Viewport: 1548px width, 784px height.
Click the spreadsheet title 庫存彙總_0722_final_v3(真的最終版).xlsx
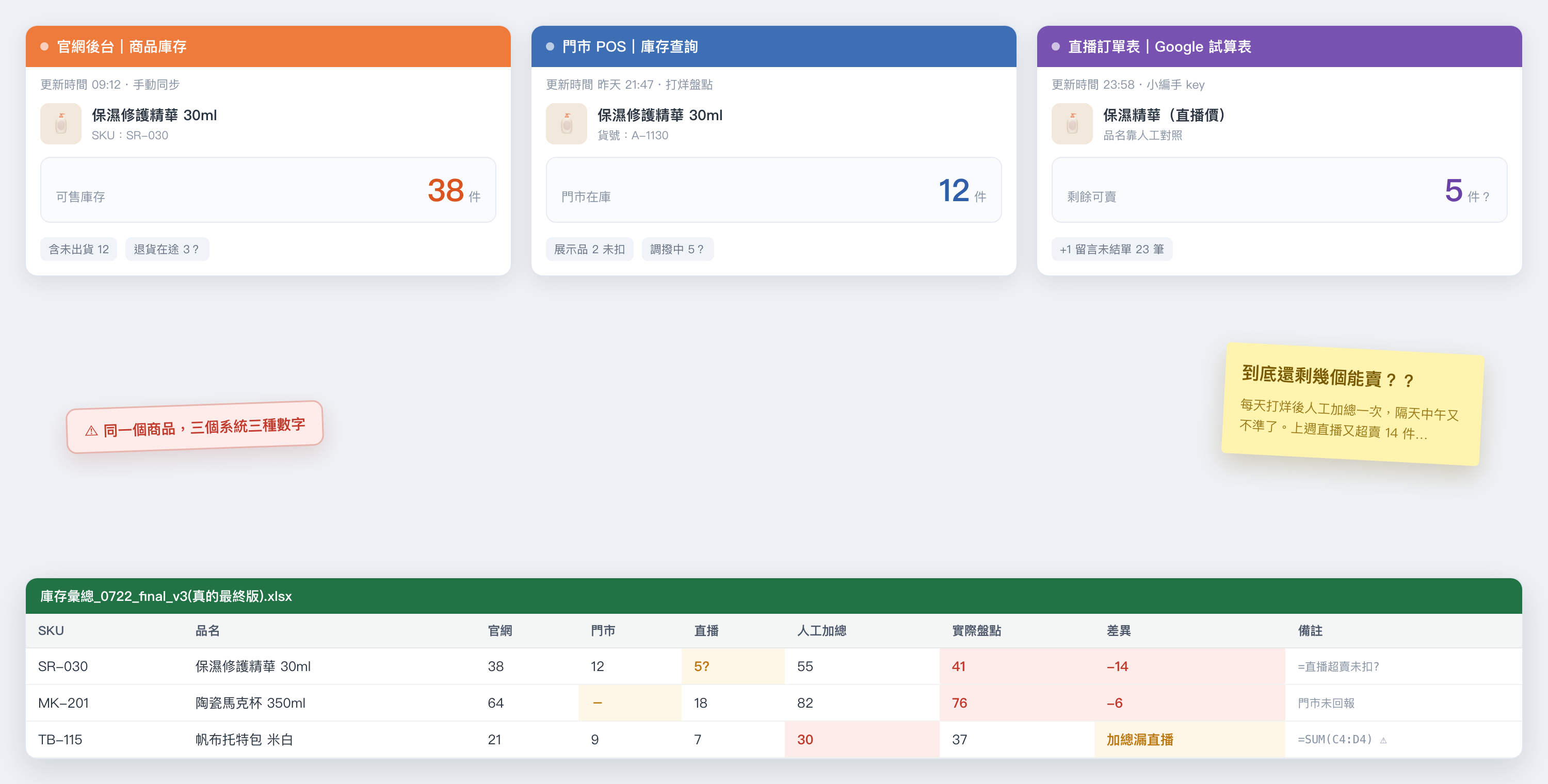(167, 596)
